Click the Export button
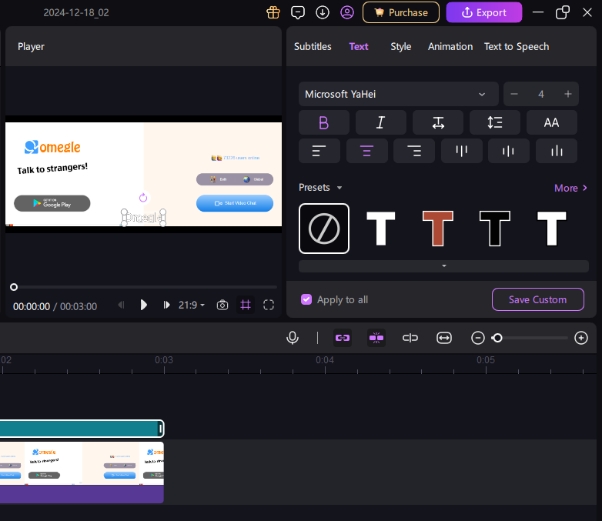The height and width of the screenshot is (522, 602). coord(484,13)
